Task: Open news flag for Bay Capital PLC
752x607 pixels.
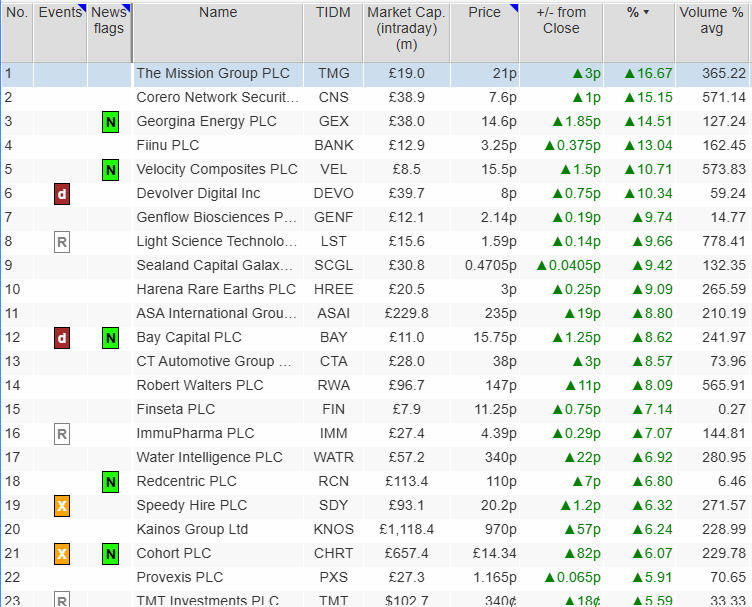Action: pos(110,338)
